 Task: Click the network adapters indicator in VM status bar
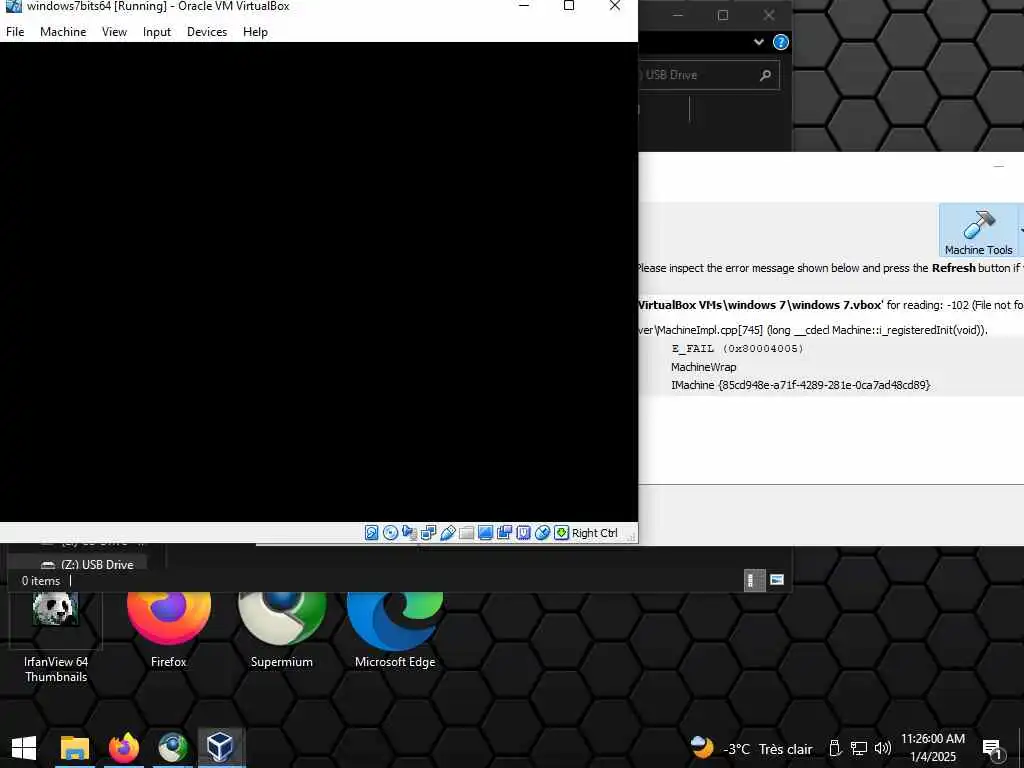tap(428, 533)
